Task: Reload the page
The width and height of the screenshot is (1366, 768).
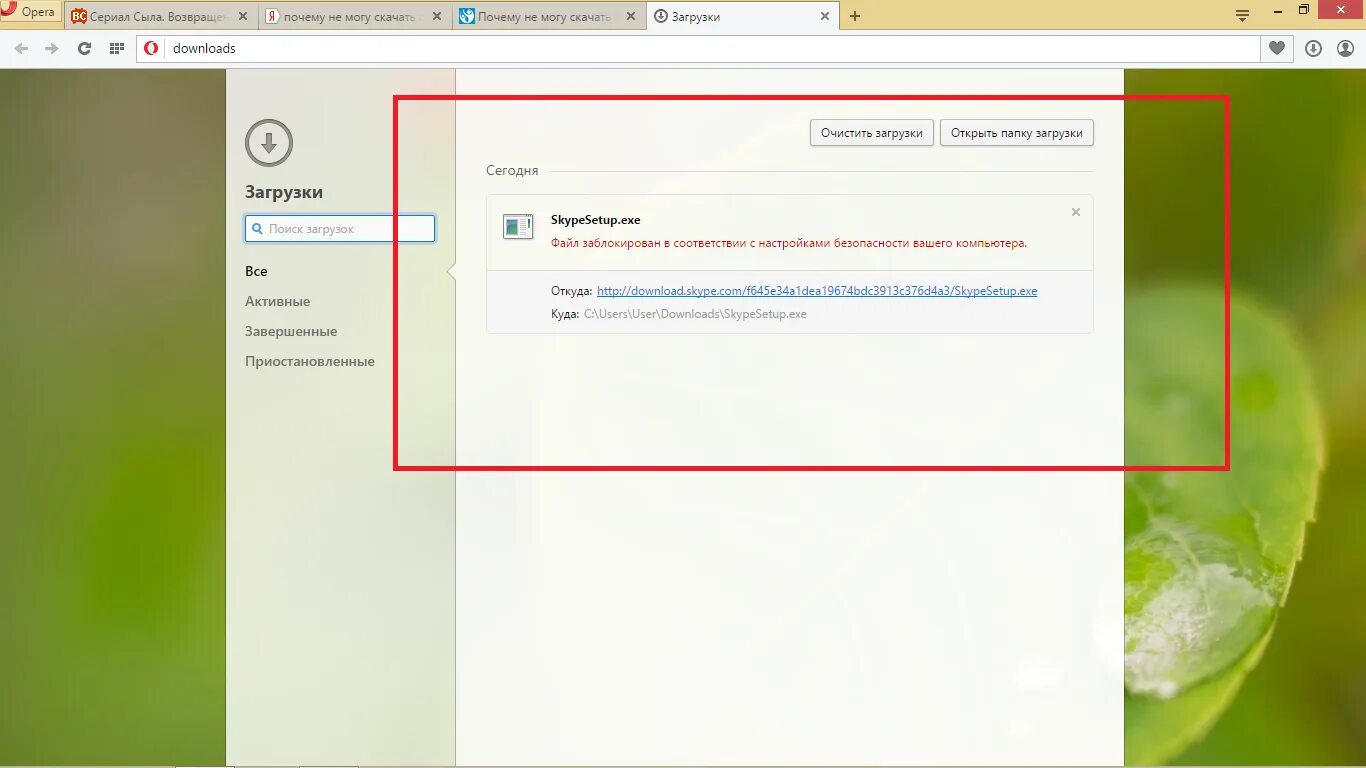Action: tap(84, 48)
